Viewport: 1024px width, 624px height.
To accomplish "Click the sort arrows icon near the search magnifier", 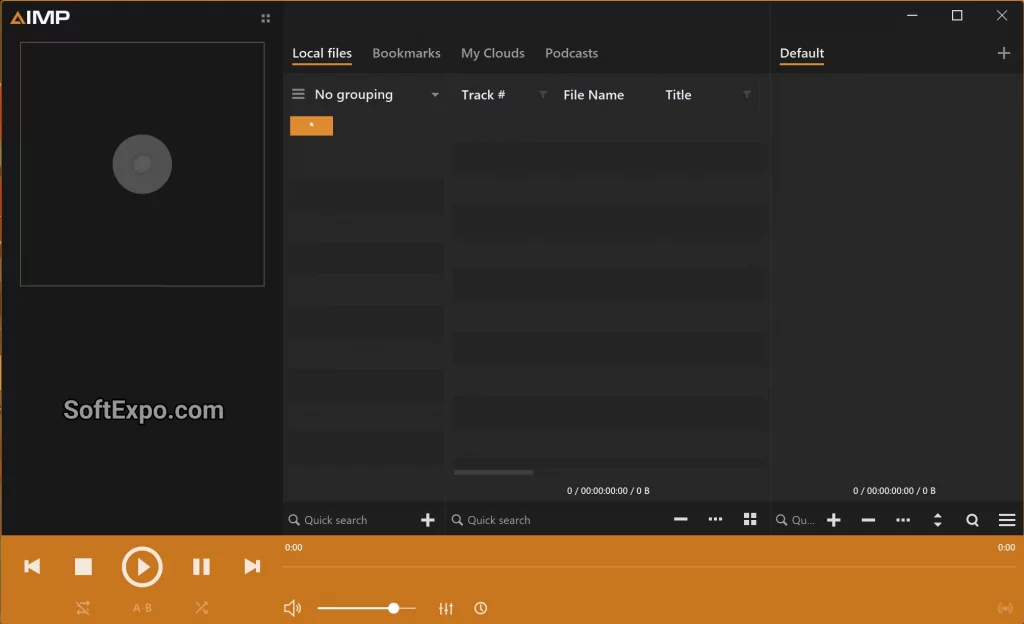I will tap(937, 519).
